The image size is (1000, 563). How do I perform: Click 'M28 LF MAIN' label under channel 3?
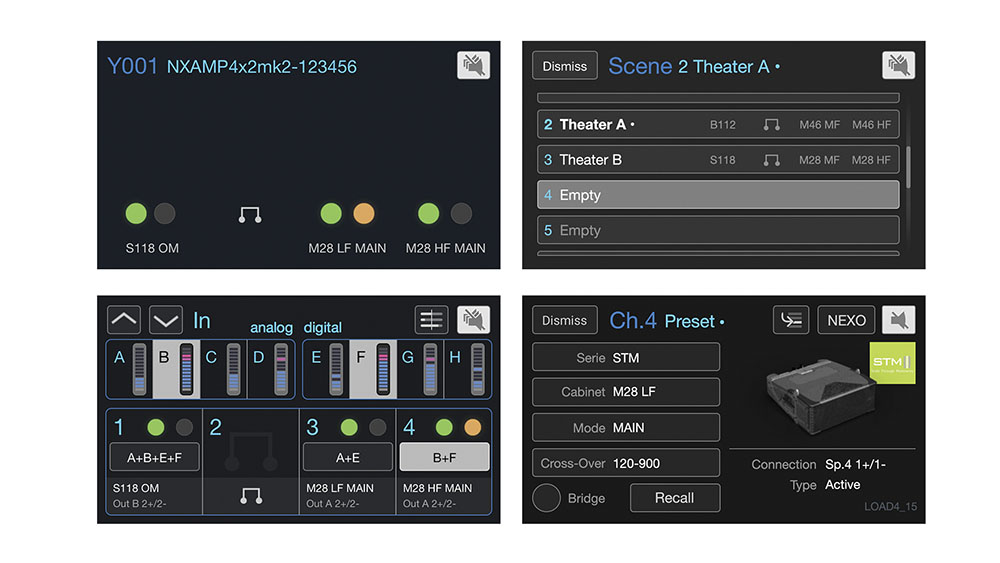pos(340,488)
